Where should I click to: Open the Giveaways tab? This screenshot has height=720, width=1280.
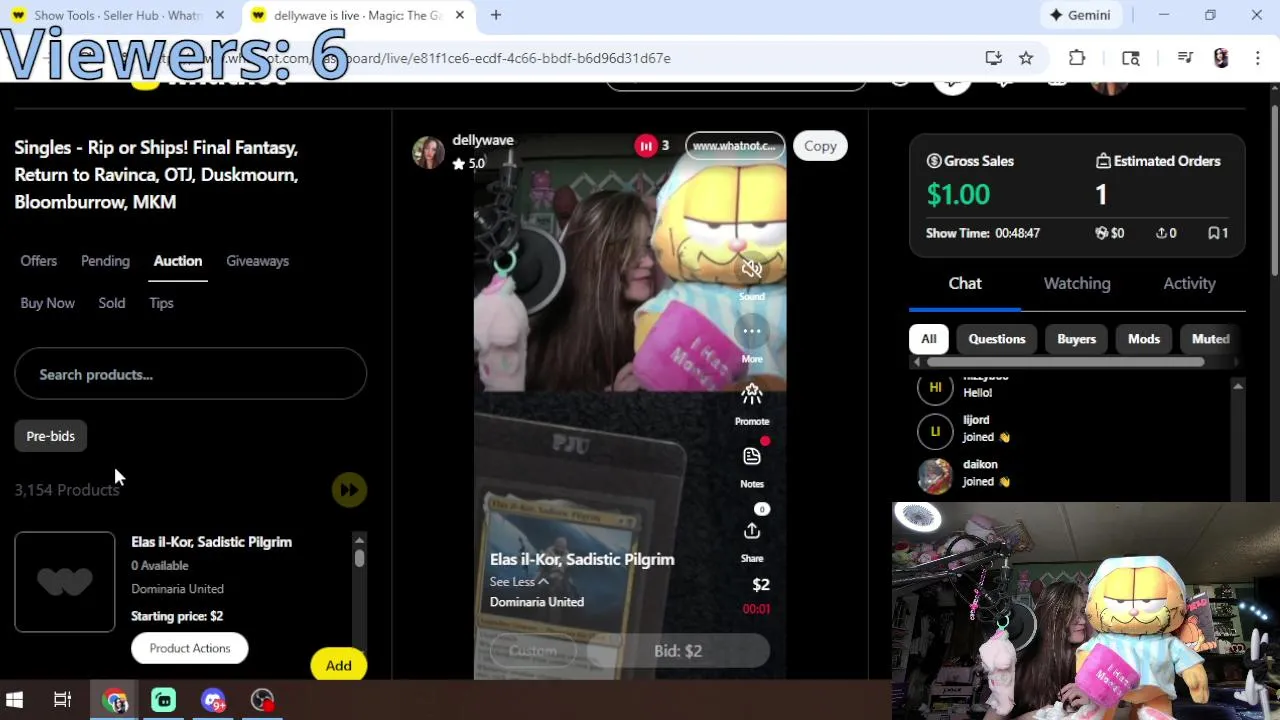[257, 261]
